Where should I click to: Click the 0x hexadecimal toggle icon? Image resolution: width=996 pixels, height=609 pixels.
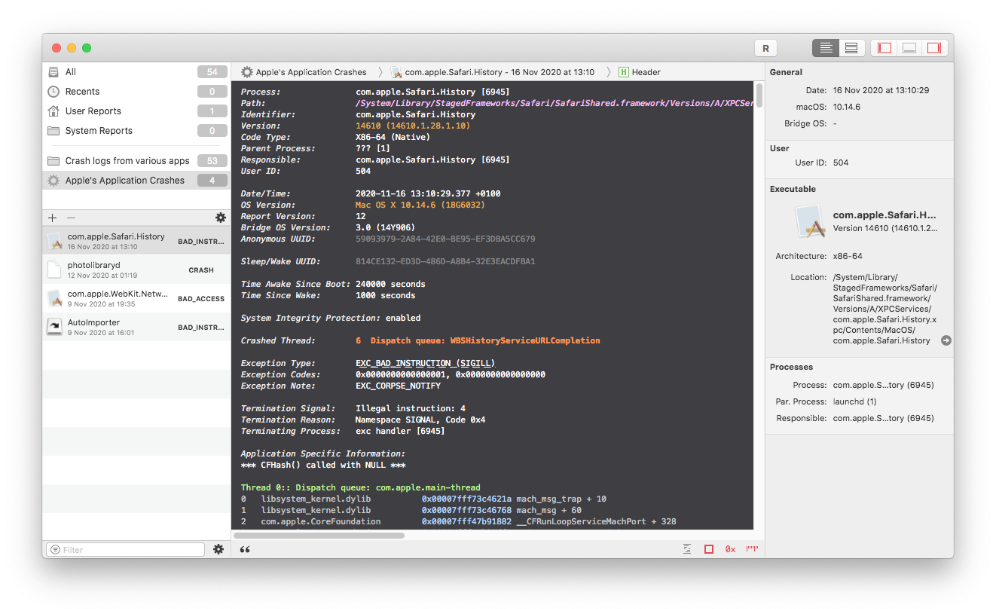(730, 549)
